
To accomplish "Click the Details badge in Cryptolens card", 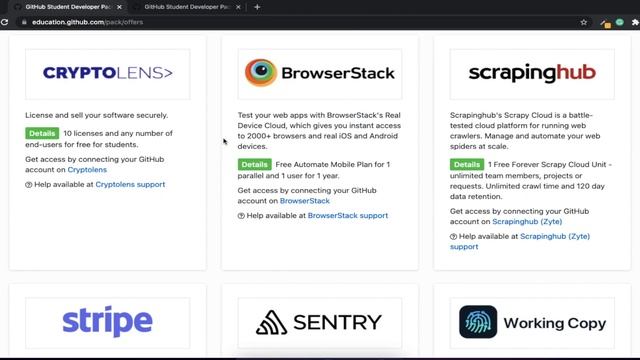I will [42, 133].
